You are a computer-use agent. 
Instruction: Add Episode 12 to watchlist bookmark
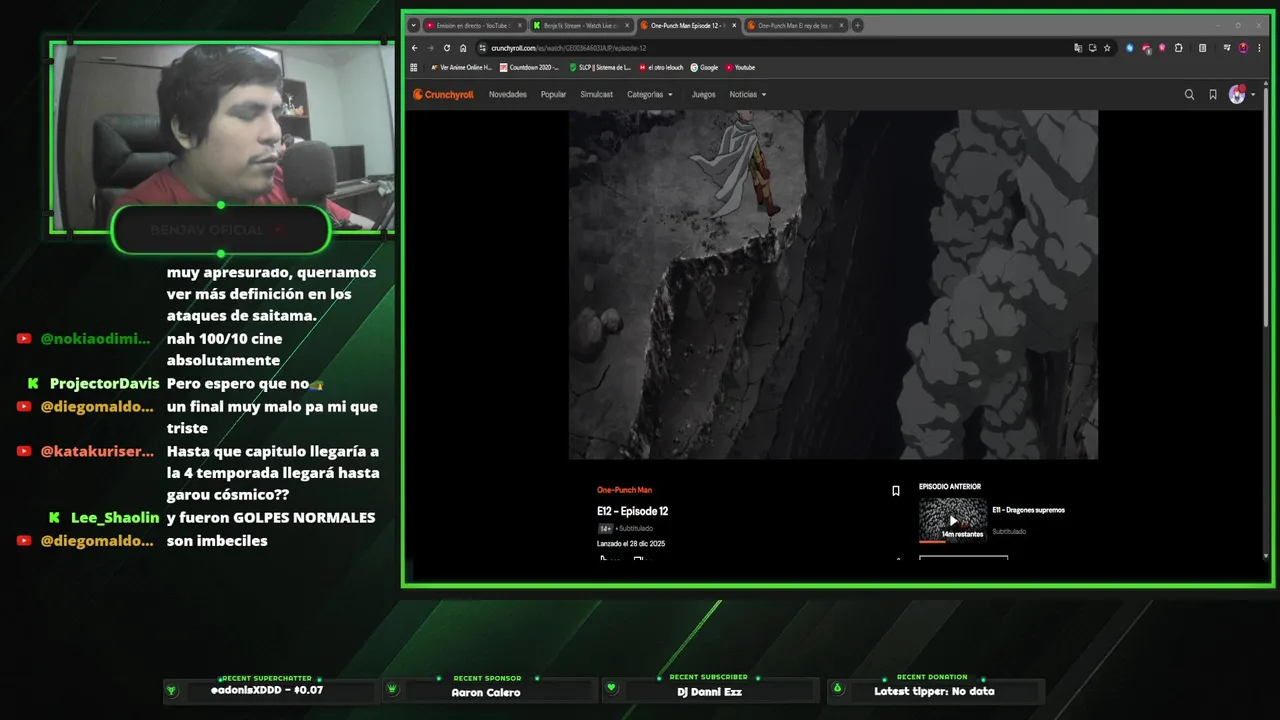(896, 491)
